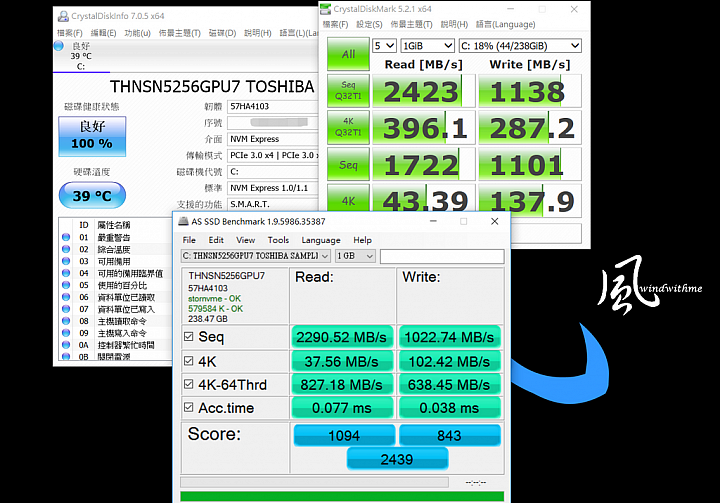Click the read score 1094
Screen dimensions: 720x503
(x=344, y=435)
